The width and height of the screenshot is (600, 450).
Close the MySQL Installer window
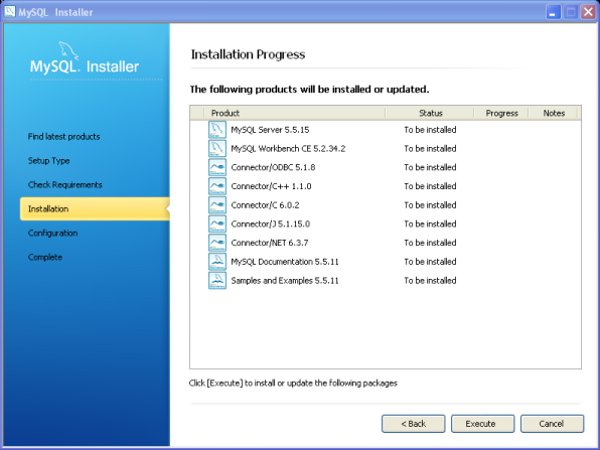589,12
